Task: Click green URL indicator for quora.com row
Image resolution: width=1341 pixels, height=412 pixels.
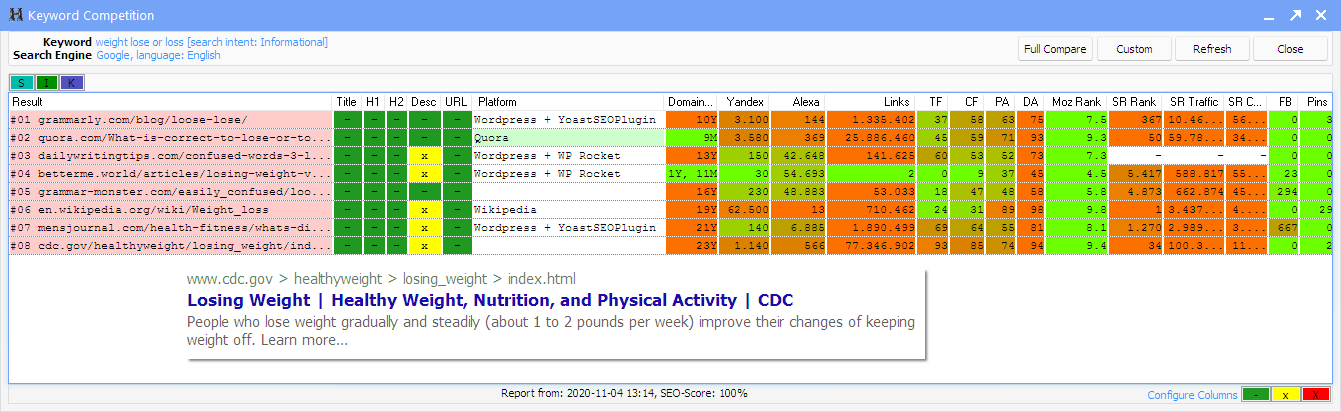Action: click(455, 137)
